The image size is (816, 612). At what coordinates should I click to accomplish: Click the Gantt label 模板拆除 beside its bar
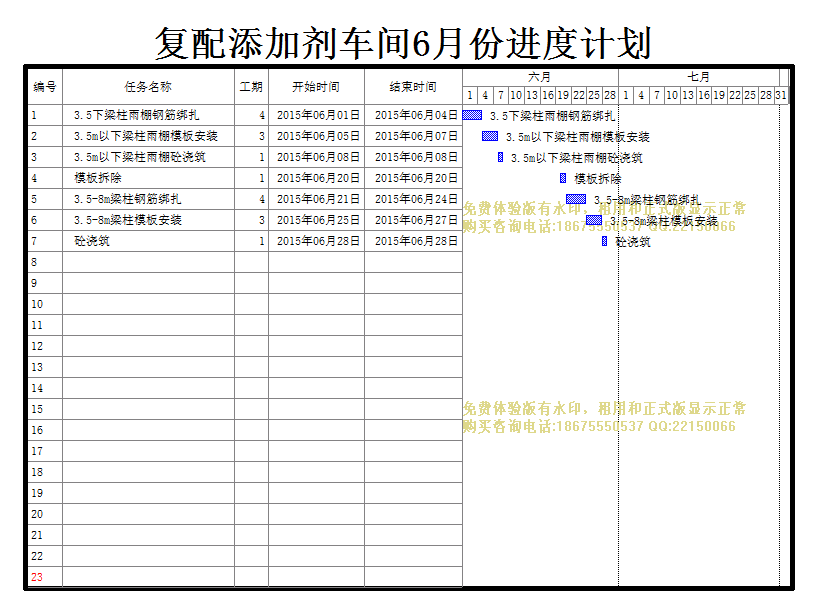(x=597, y=179)
